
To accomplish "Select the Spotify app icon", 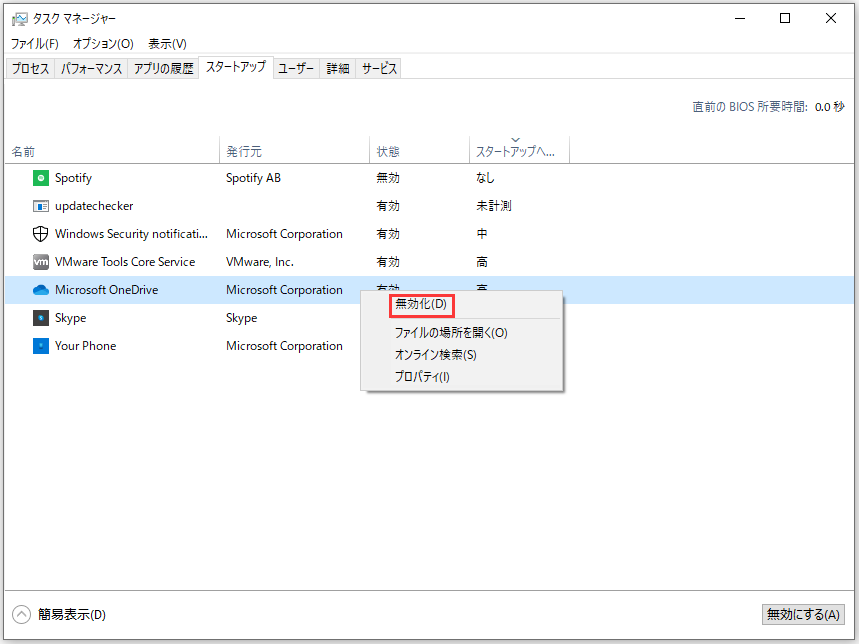I will (40, 177).
